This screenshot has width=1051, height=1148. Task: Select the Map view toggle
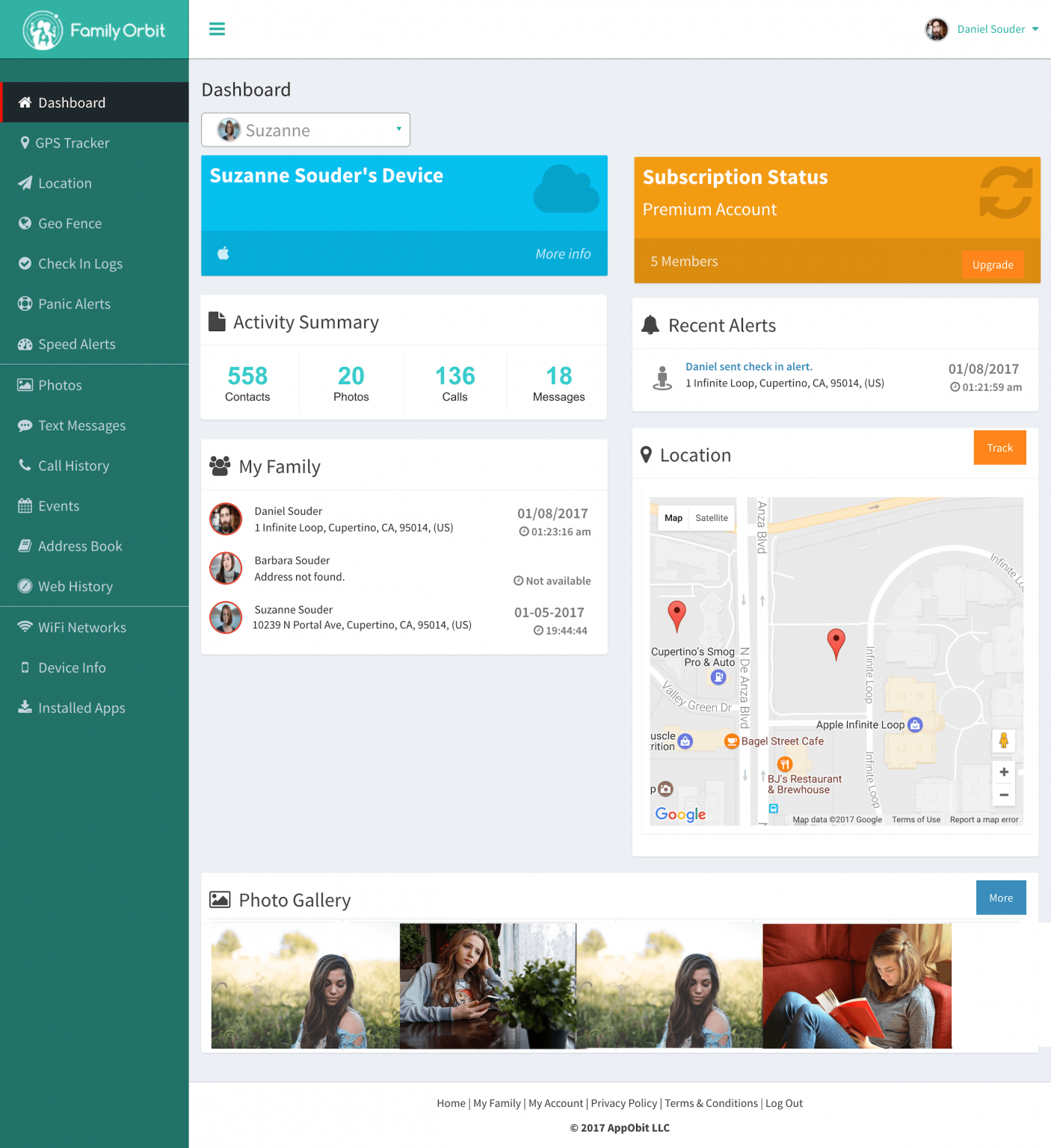[673, 518]
